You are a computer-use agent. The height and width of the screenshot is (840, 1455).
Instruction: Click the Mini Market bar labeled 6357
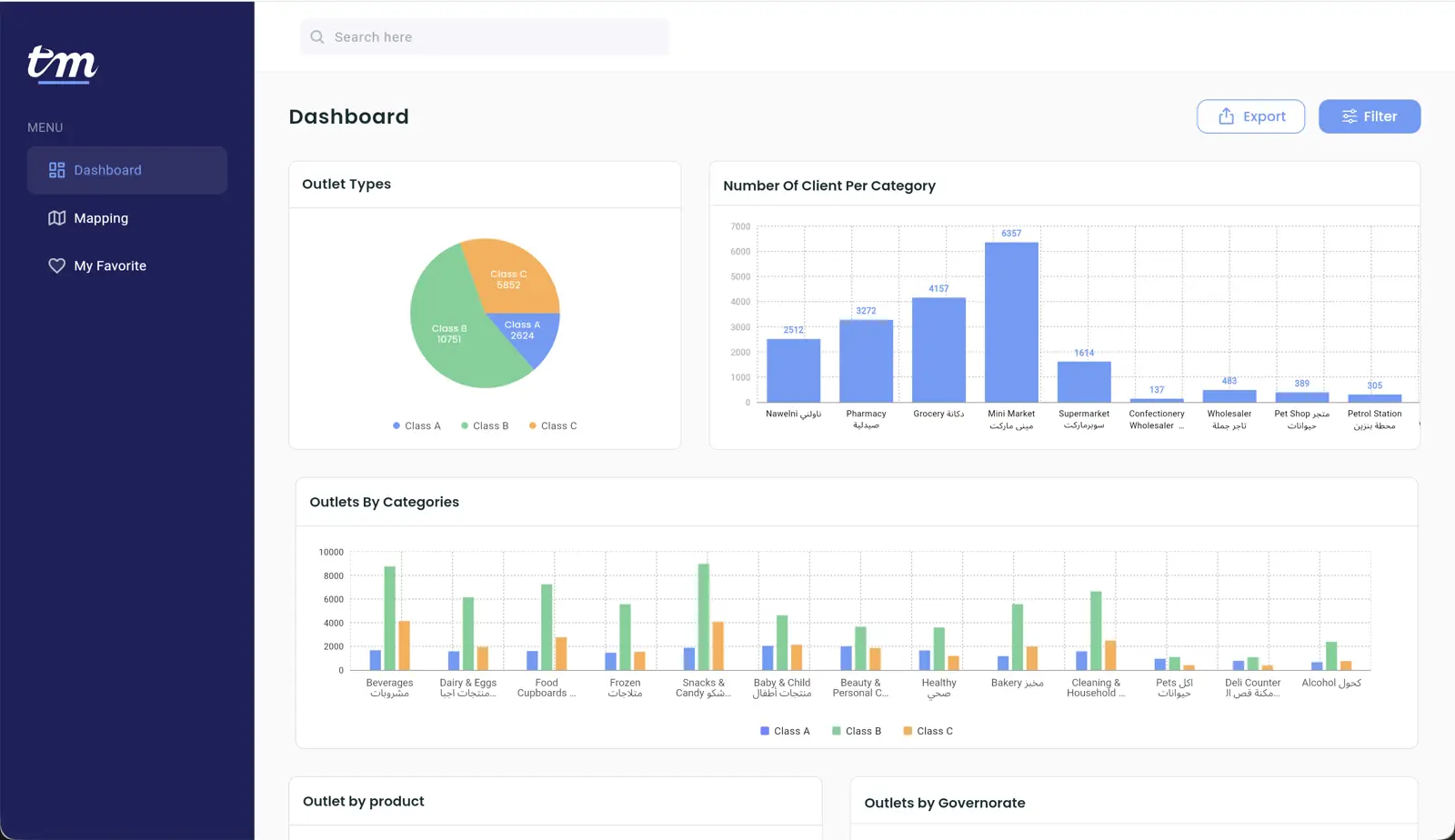pos(1011,322)
